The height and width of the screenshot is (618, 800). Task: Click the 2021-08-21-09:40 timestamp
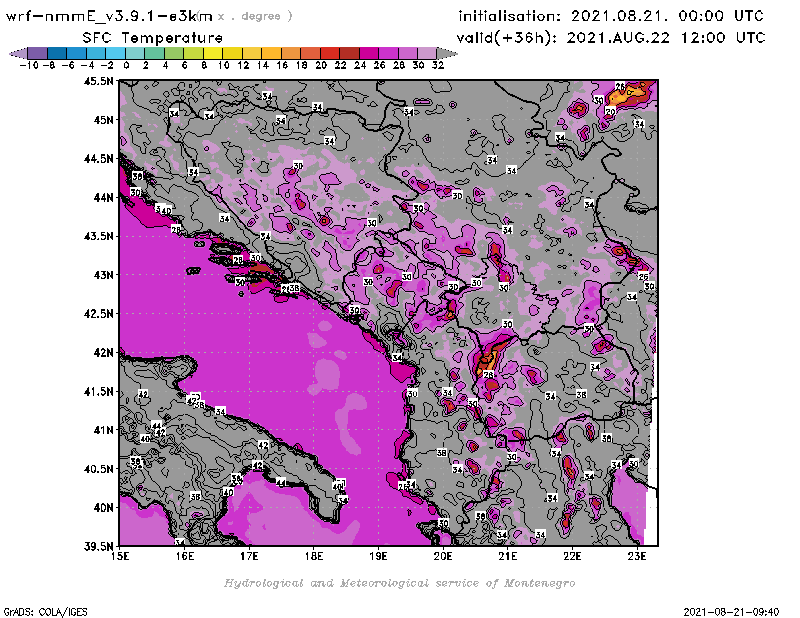(x=732, y=610)
